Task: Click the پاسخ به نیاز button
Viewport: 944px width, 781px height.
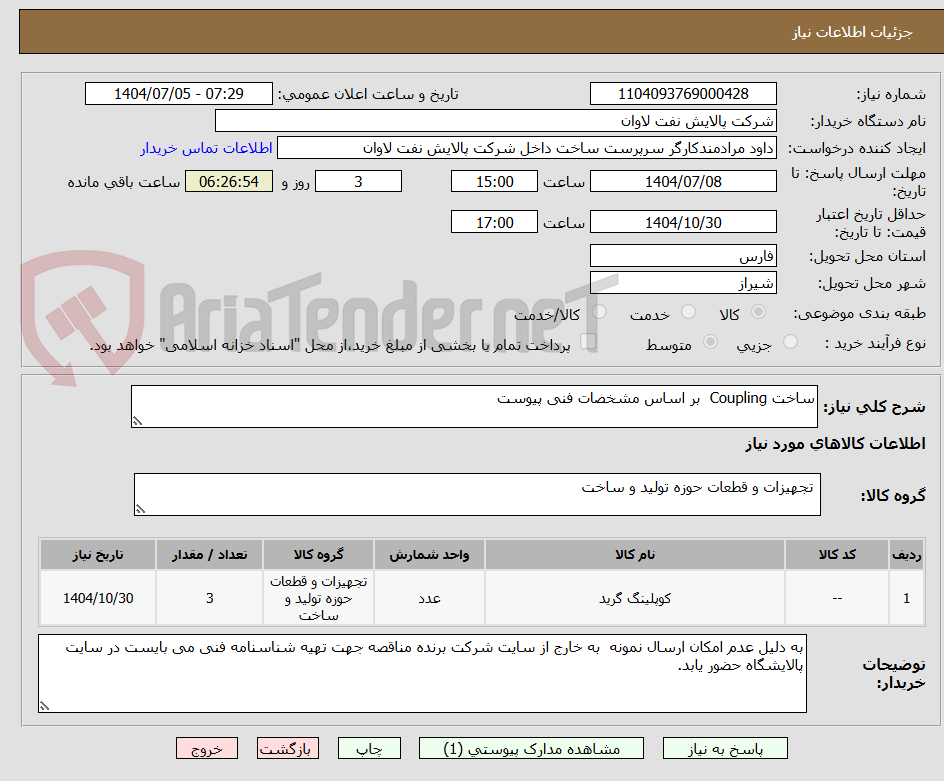Action: tap(723, 748)
